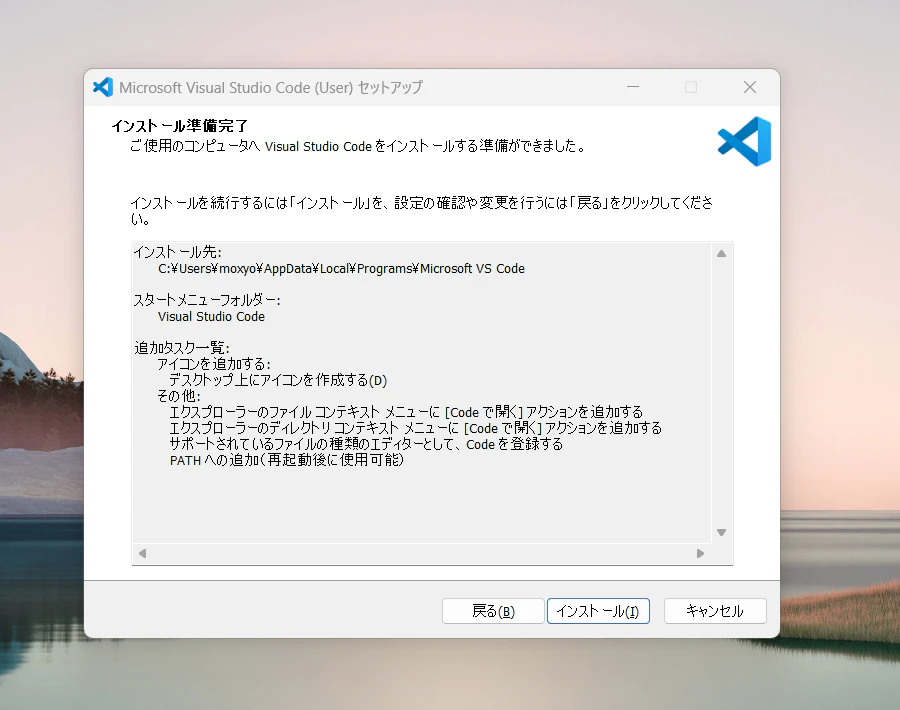This screenshot has height=710, width=900.
Task: Click scroll left arrow of summary box
Action: point(142,553)
